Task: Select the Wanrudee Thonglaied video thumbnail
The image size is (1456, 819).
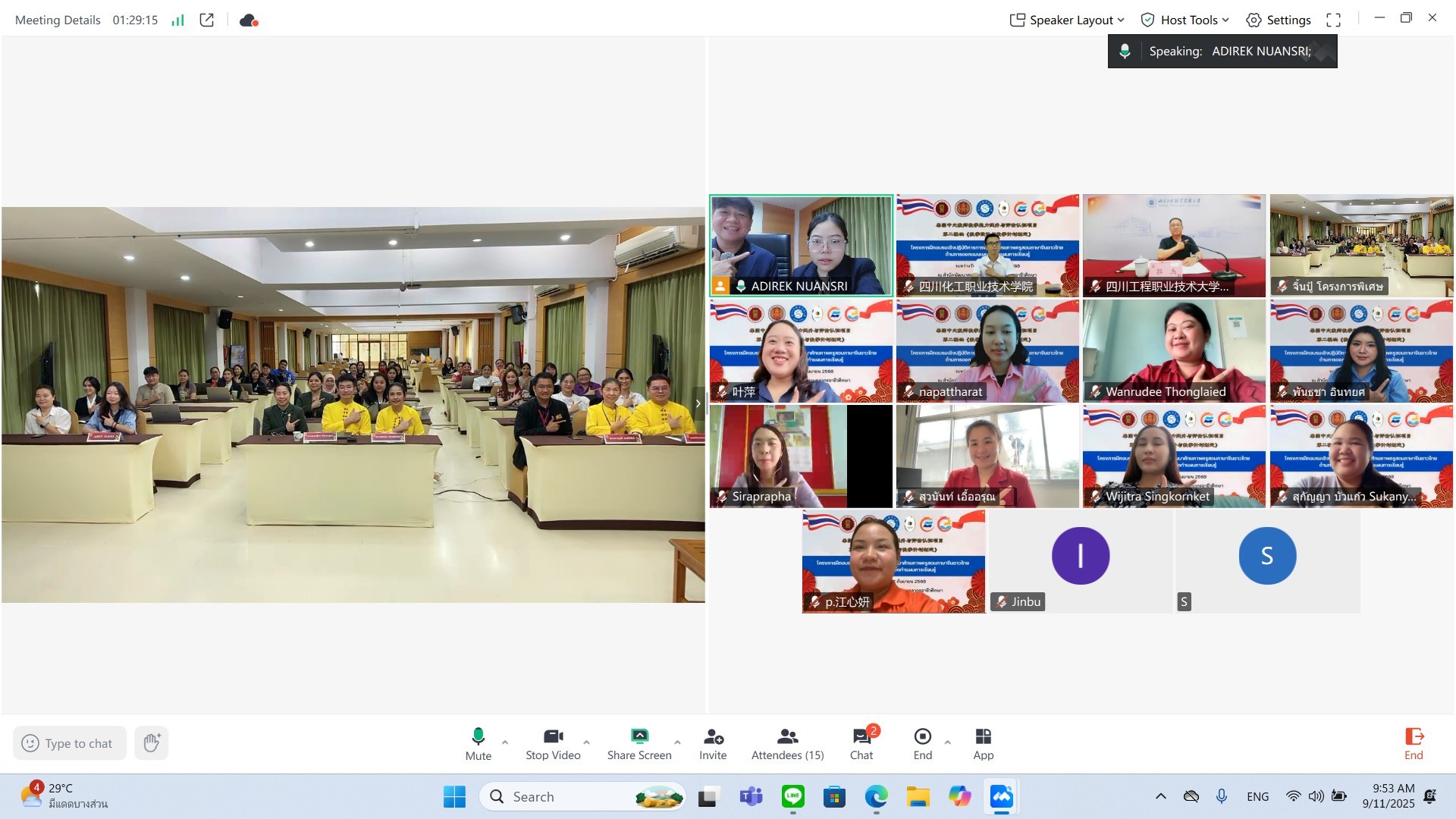Action: point(1174,350)
